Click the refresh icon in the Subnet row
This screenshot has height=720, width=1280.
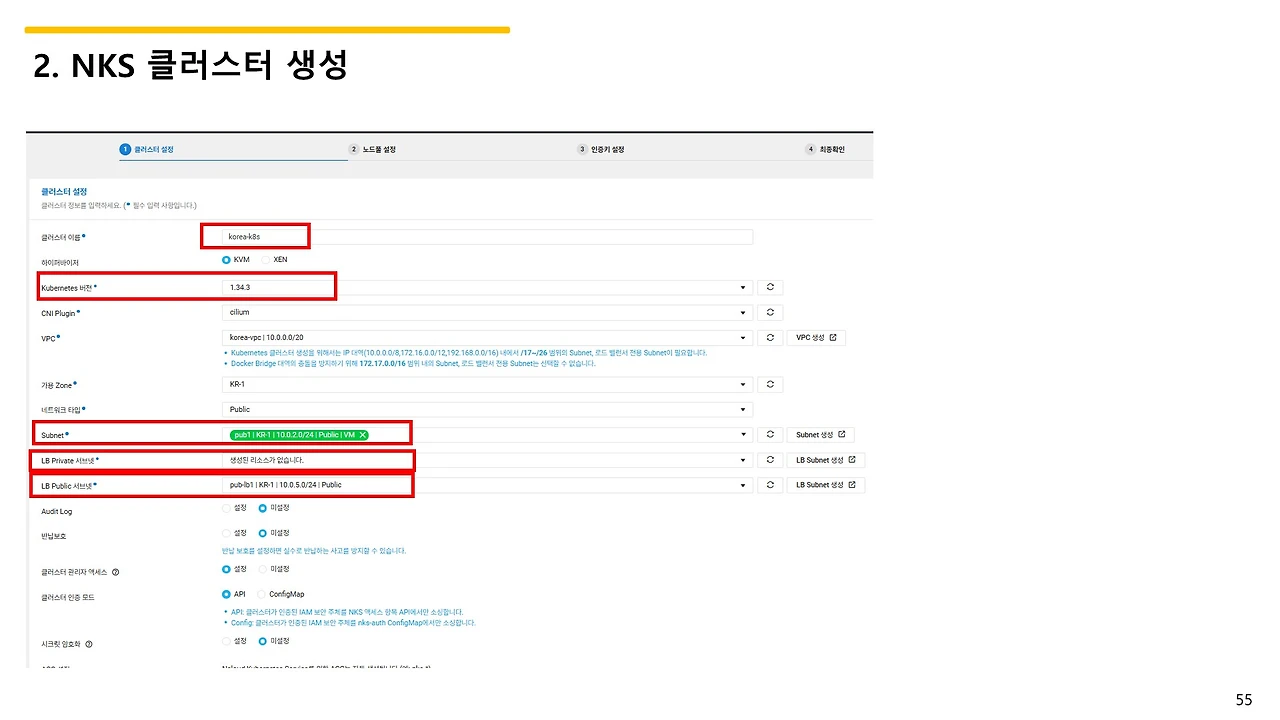coord(770,435)
